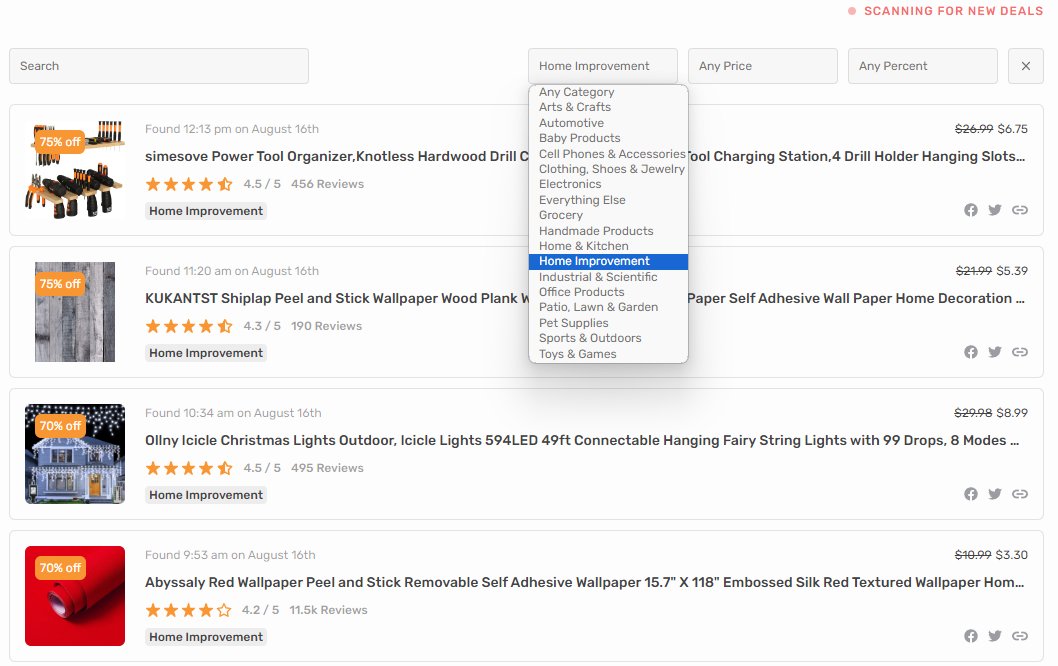Open the Home Improvement category dropdown

tap(603, 66)
